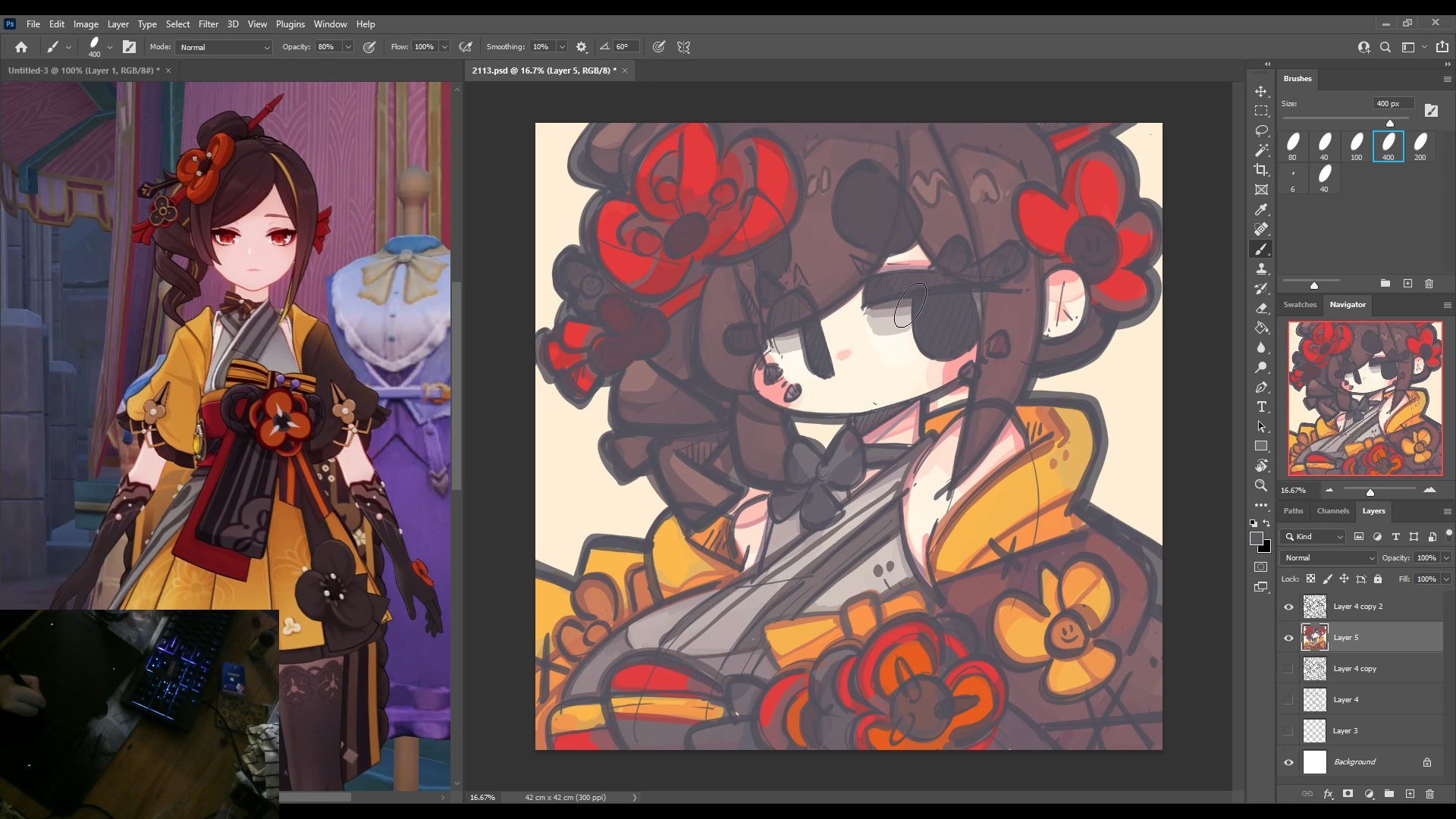Select the Paint Bucket tool
The image size is (1456, 819).
[1261, 328]
